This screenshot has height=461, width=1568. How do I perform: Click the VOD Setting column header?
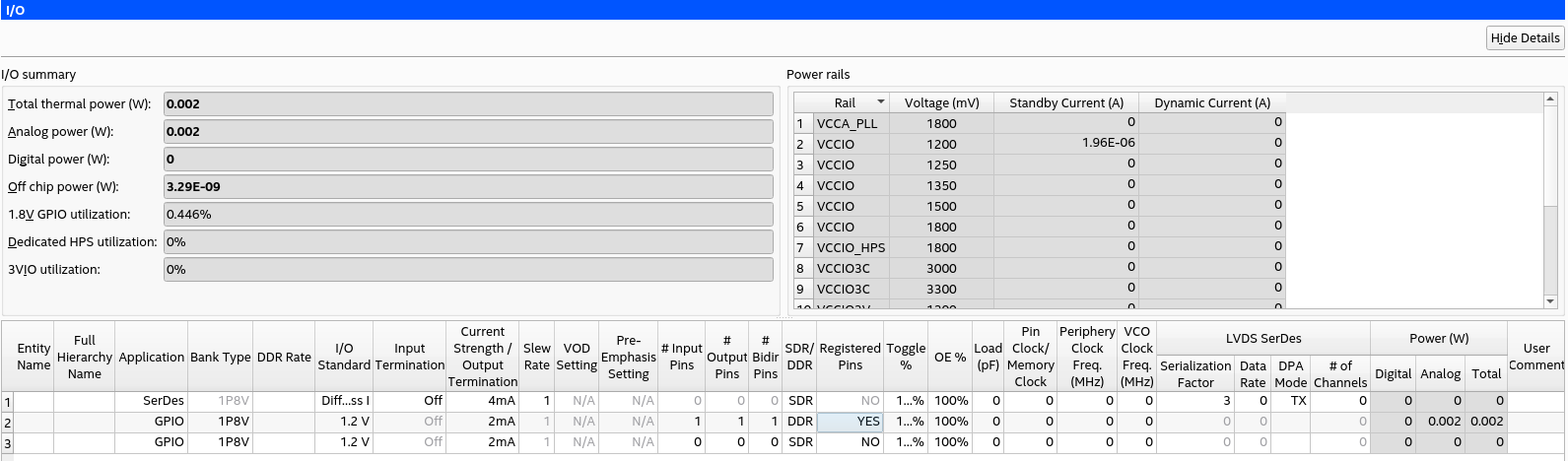577,357
